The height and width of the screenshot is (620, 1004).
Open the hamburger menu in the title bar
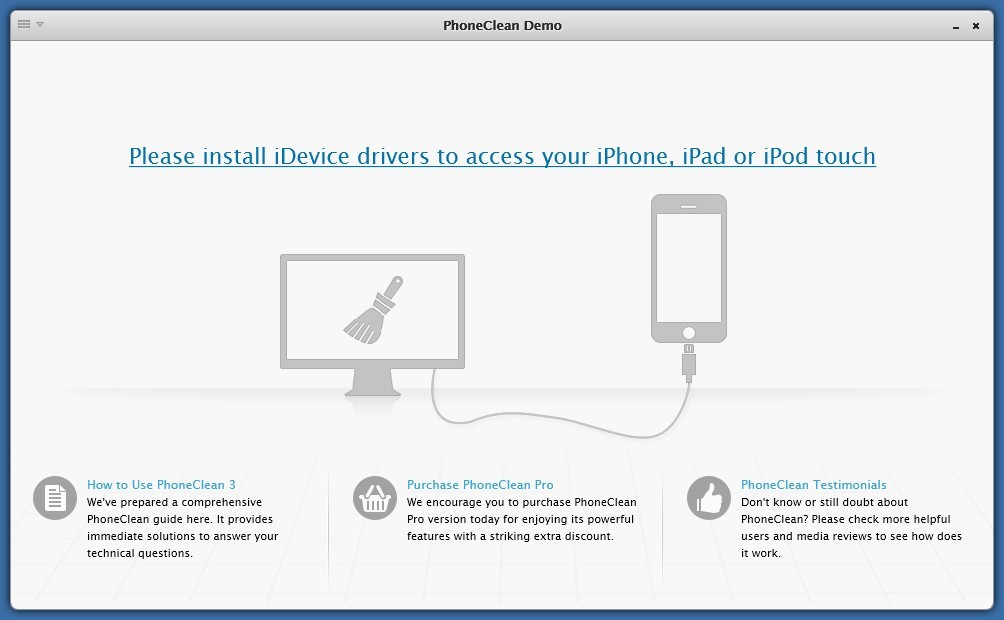coord(24,24)
